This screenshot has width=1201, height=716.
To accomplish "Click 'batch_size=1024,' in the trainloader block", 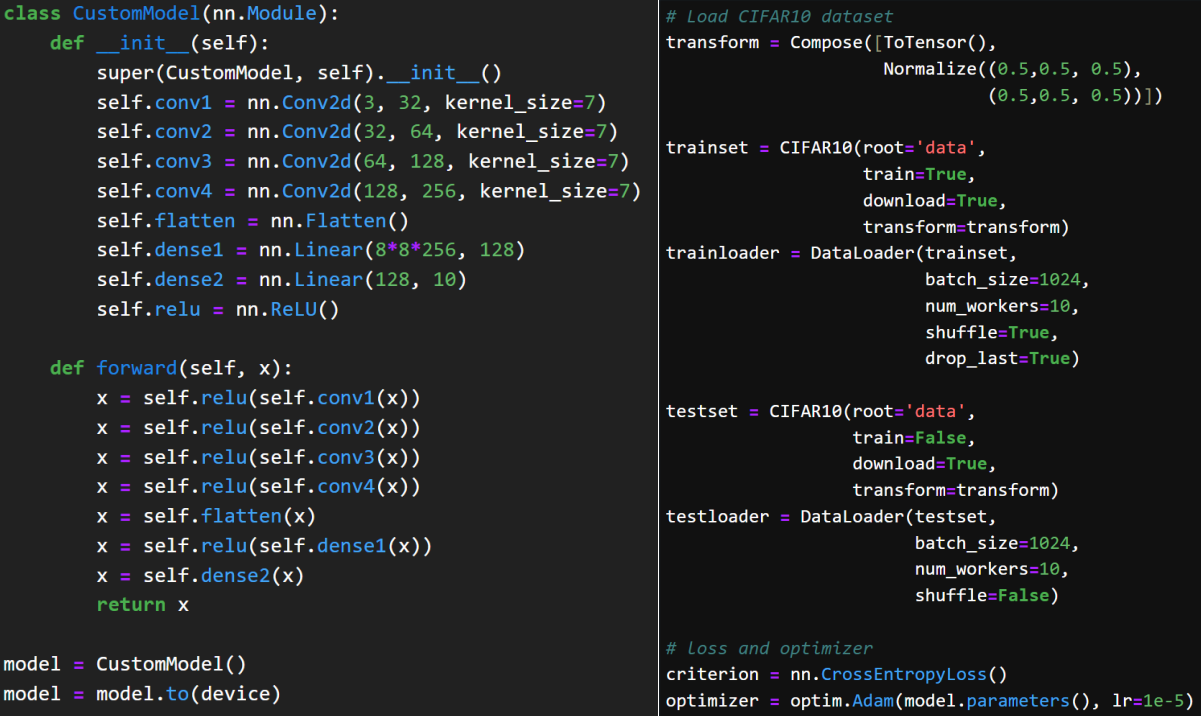I will pyautogui.click(x=1007, y=279).
